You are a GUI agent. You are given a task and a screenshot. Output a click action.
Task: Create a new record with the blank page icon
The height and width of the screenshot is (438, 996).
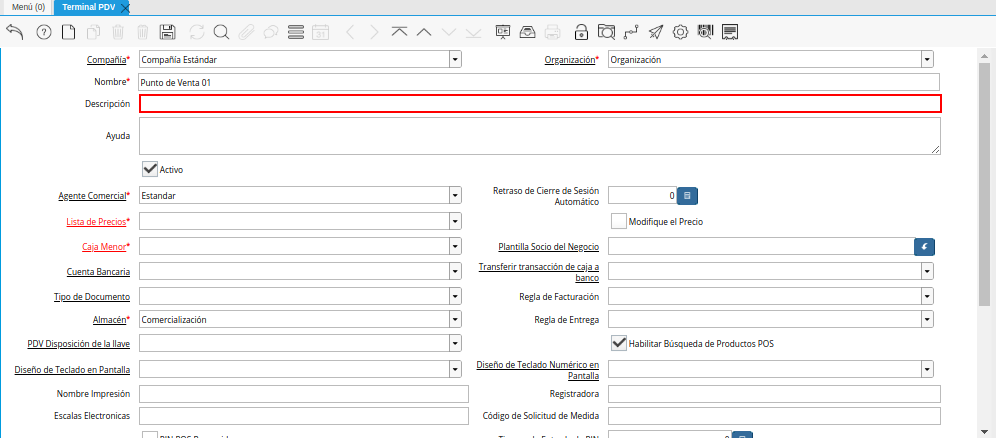[x=68, y=32]
